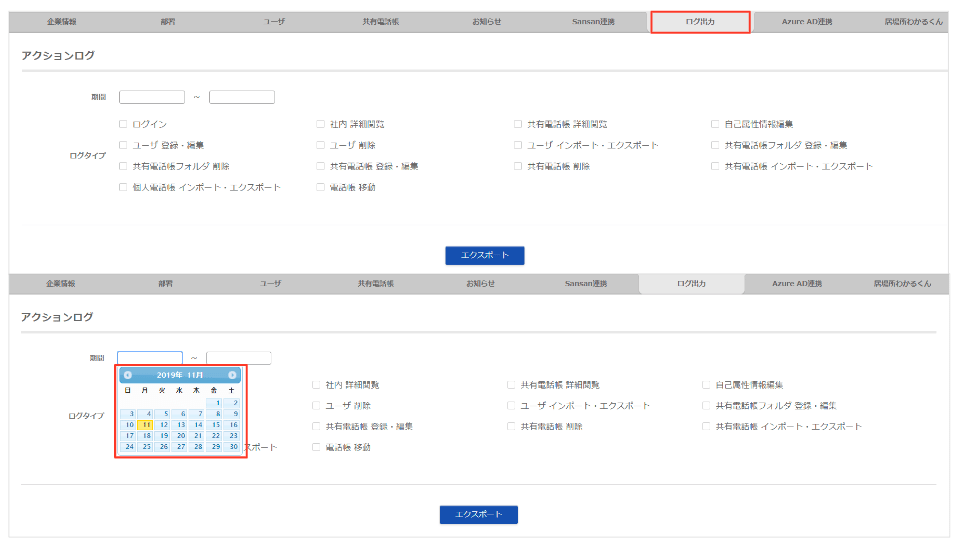Check the ログイン log type checkbox

point(123,124)
